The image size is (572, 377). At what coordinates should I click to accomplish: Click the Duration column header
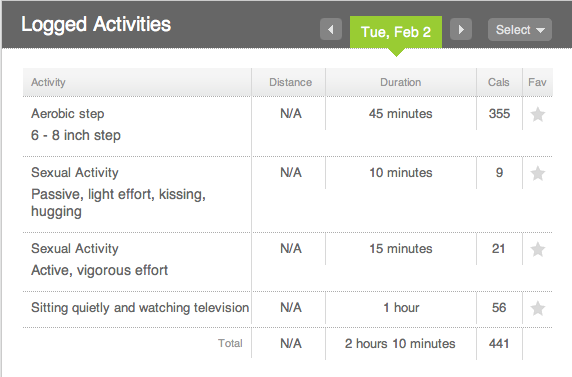[x=401, y=82]
